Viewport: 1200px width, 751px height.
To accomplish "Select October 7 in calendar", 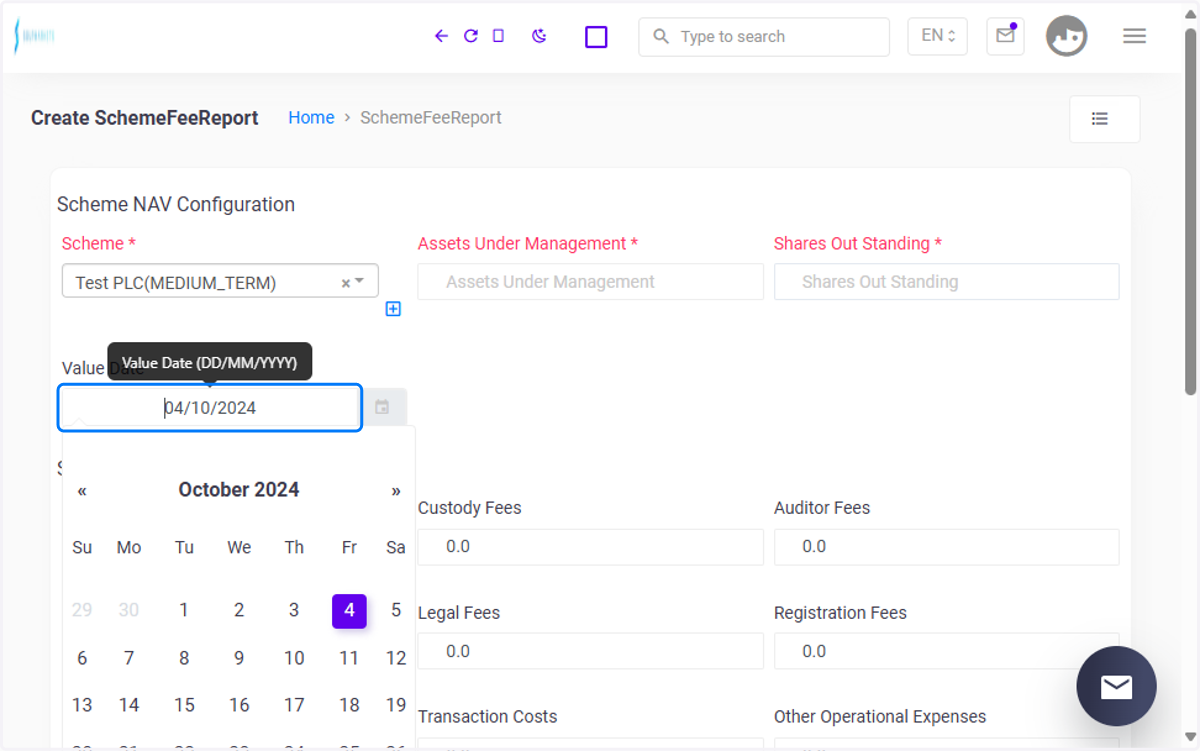I will tap(129, 658).
